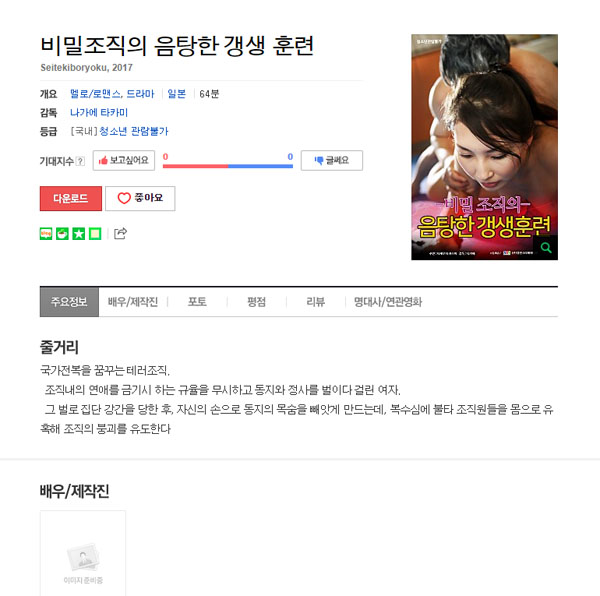Screen dimensions: 600x596
Task: Open the 리뷰 tab
Action: click(316, 302)
